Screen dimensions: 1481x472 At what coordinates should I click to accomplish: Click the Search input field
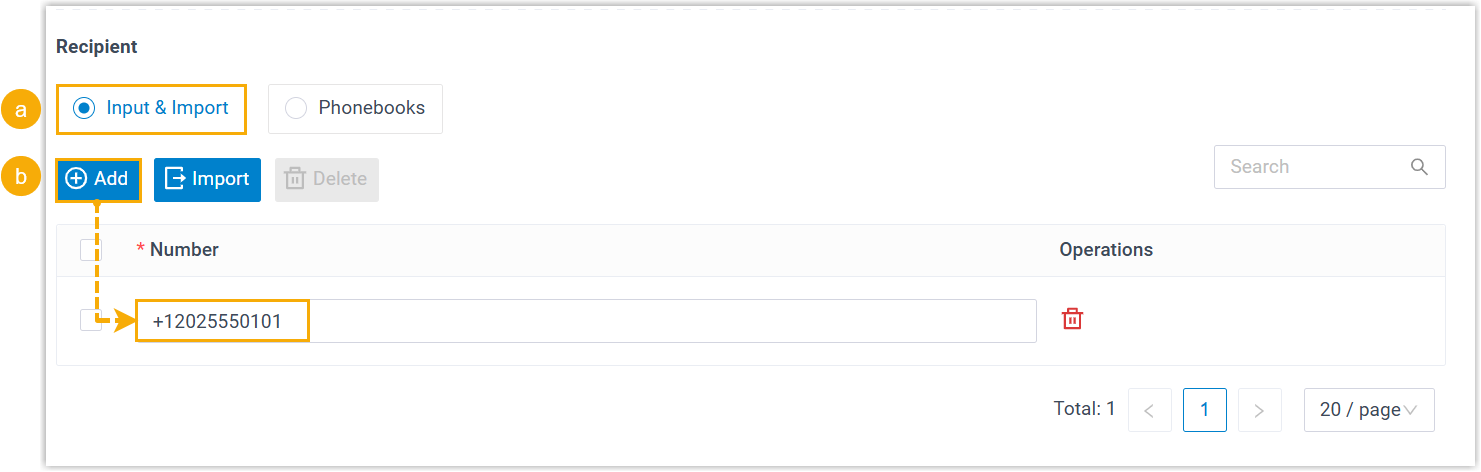(1310, 167)
